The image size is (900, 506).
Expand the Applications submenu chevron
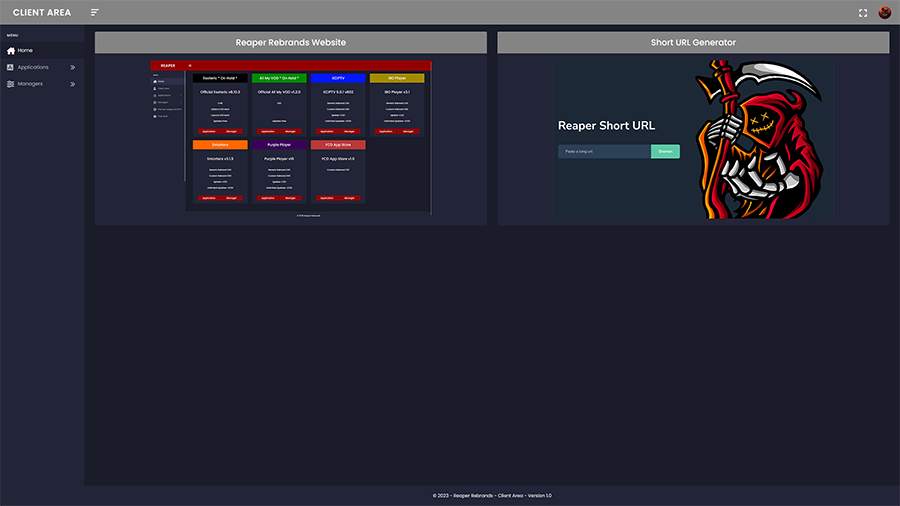coord(72,67)
